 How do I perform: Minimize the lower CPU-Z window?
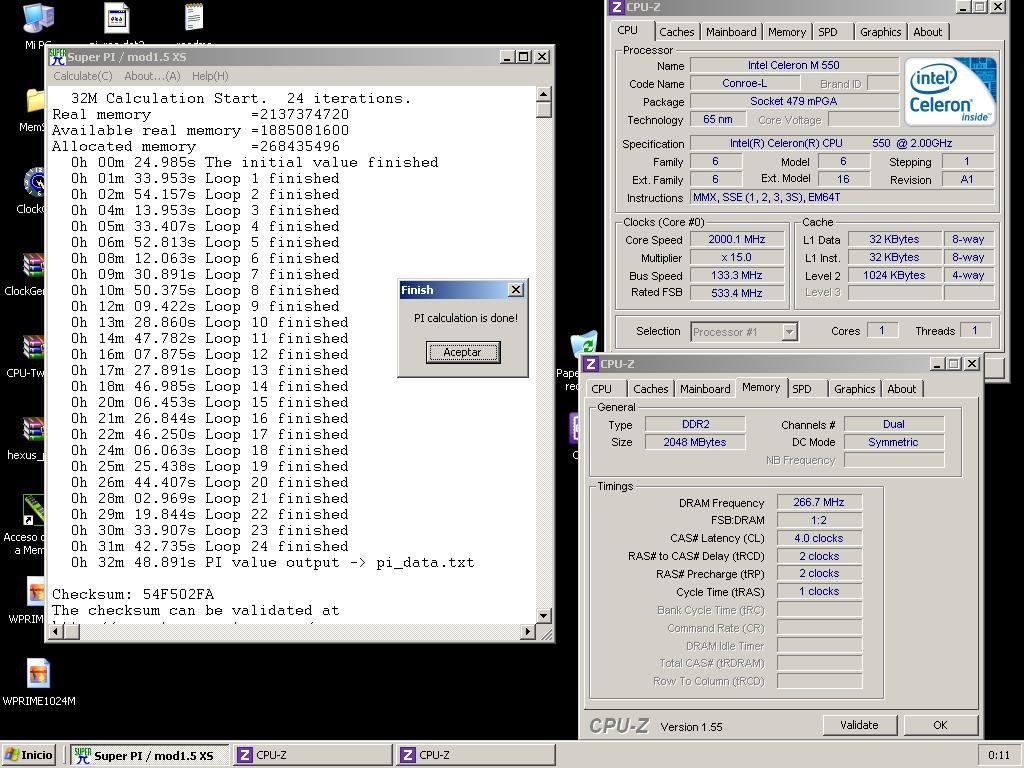[x=938, y=364]
